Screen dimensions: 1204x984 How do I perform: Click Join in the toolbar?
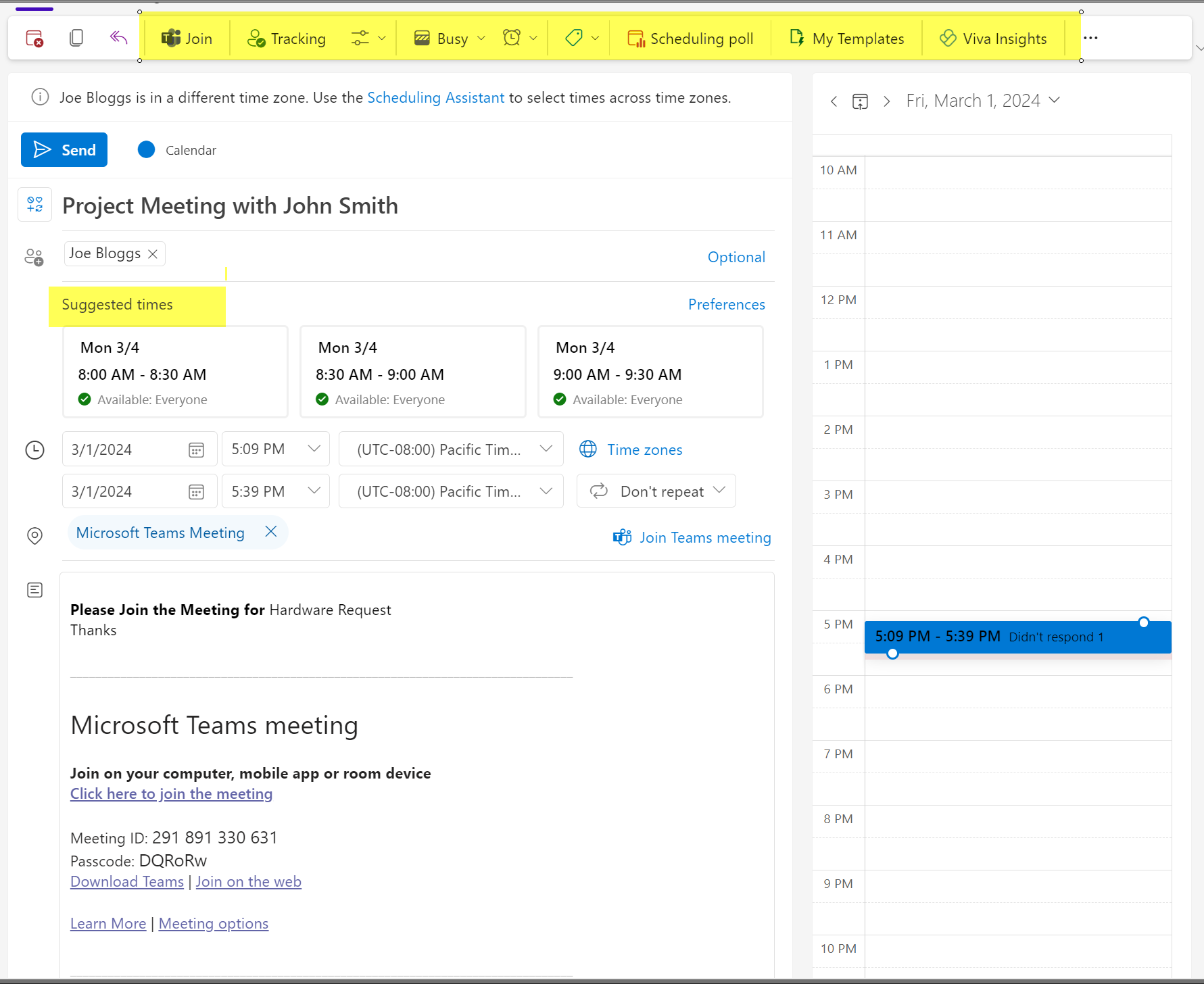pyautogui.click(x=187, y=39)
